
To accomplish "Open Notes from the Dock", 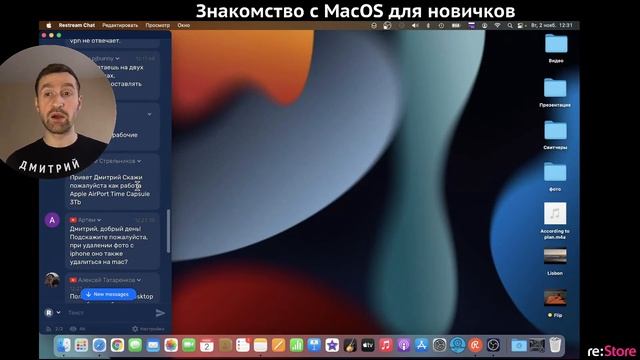I will (260, 345).
